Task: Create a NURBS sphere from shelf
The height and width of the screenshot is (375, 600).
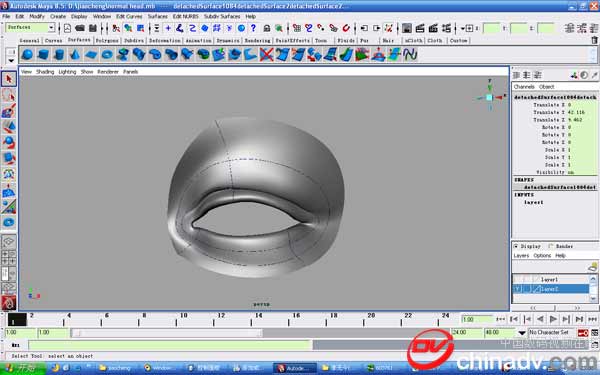Action: 27,54
